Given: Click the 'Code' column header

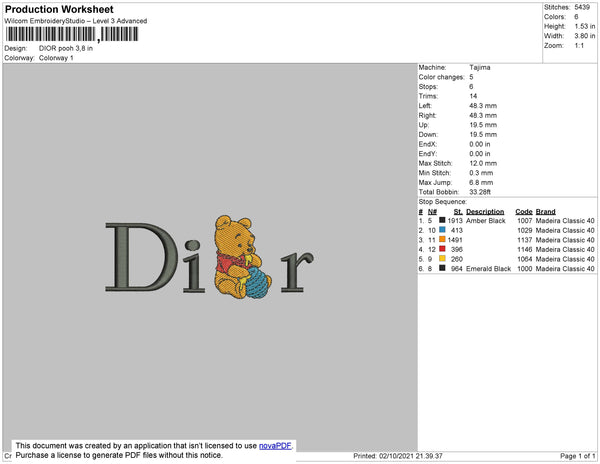Looking at the screenshot, I should pos(524,212).
